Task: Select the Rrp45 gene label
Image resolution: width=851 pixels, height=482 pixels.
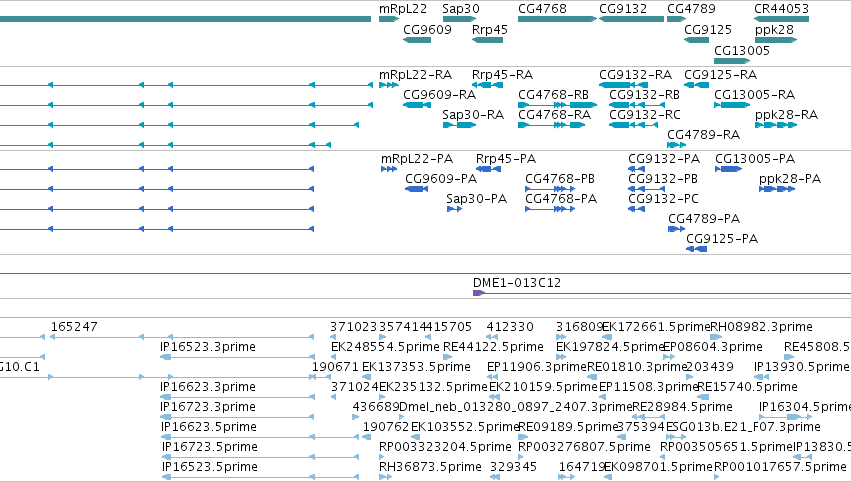Action: tap(490, 29)
